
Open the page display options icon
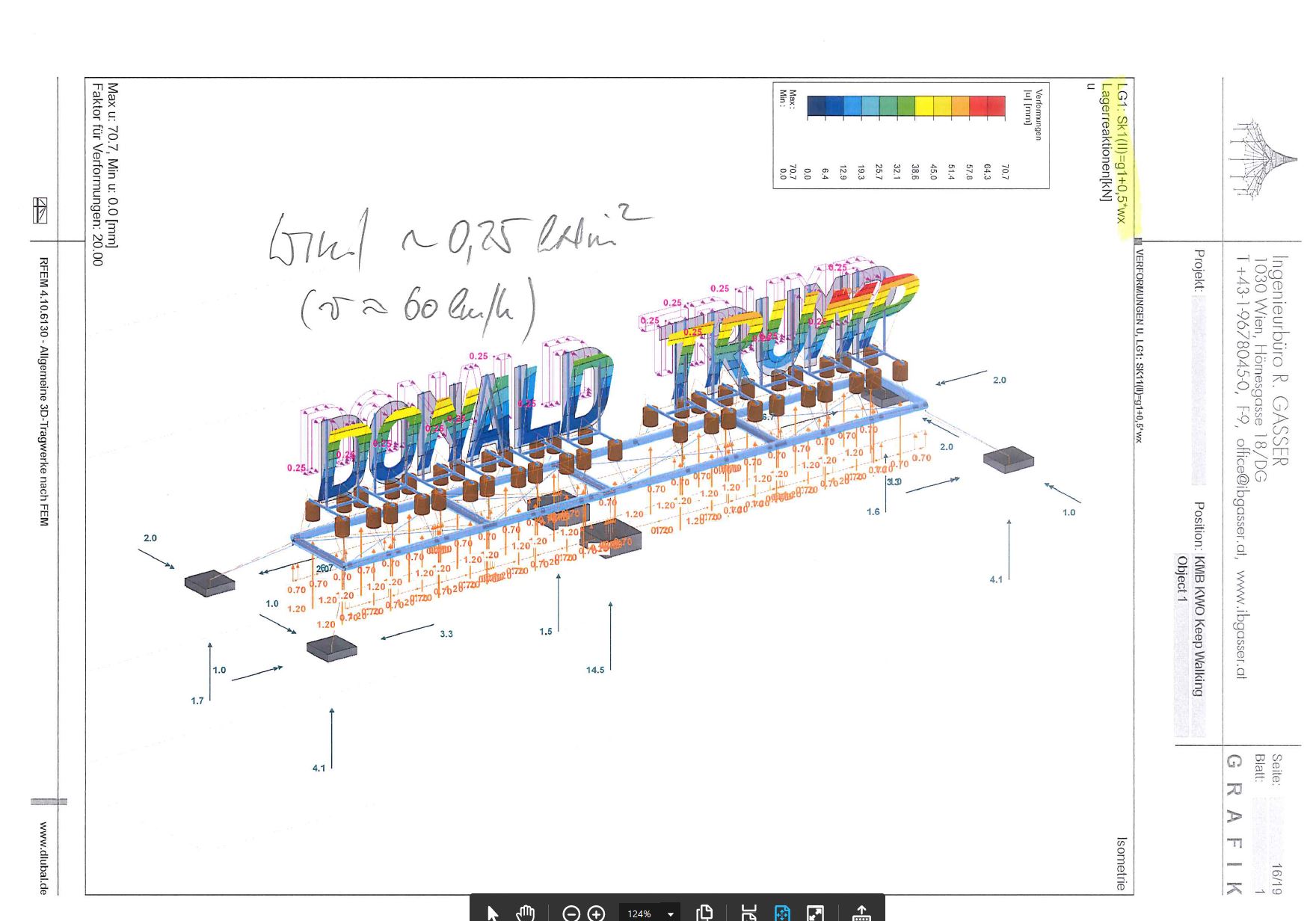coord(704,913)
